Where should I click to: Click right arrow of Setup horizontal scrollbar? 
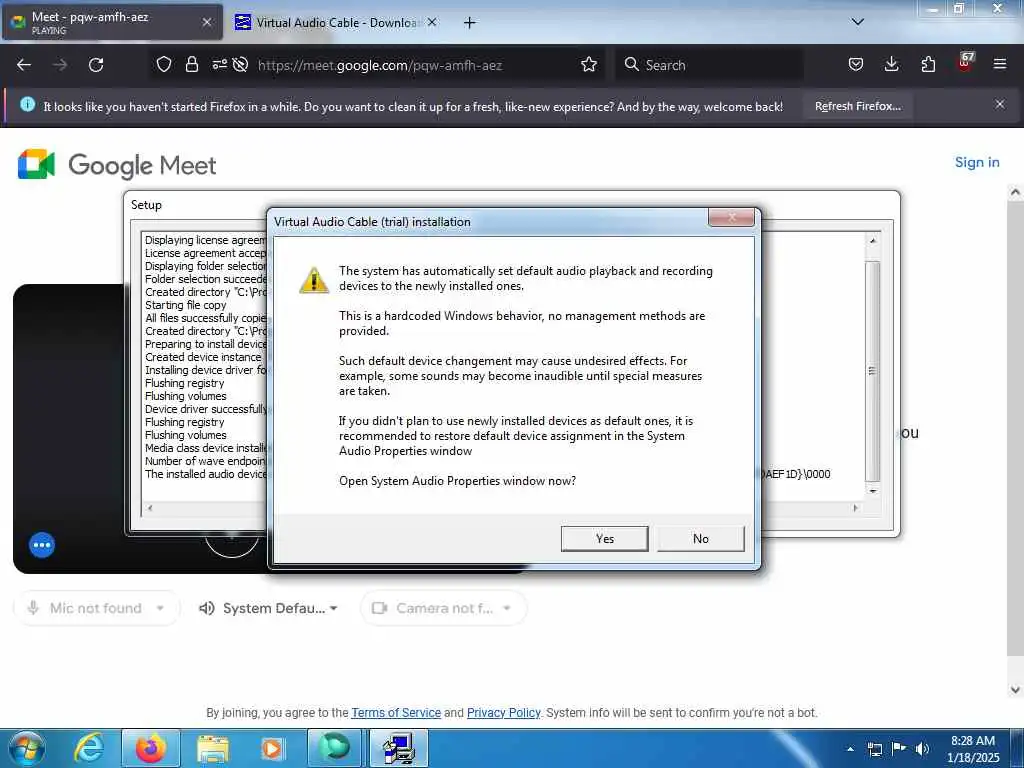point(856,507)
